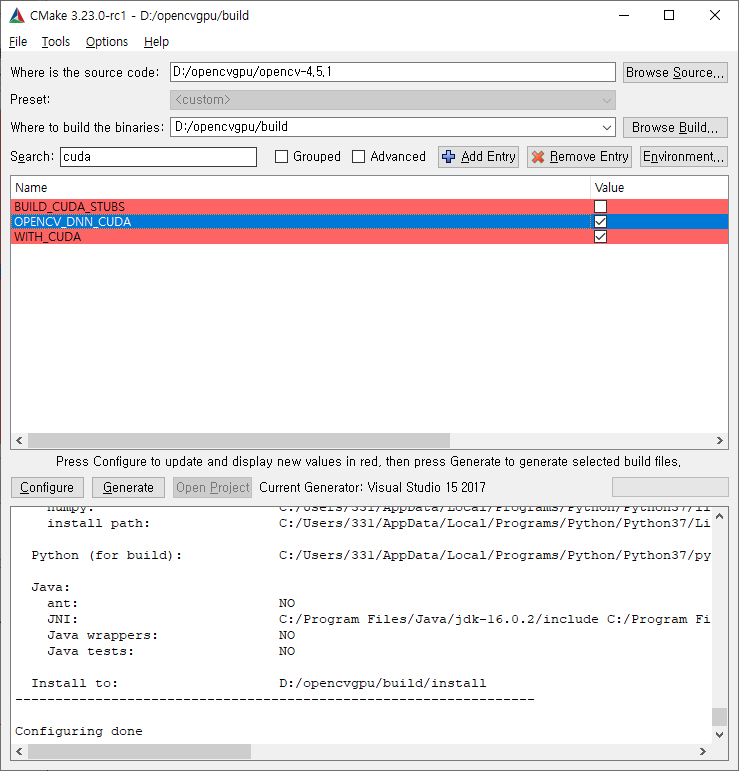
Task: Click the Generate button
Action: point(128,487)
